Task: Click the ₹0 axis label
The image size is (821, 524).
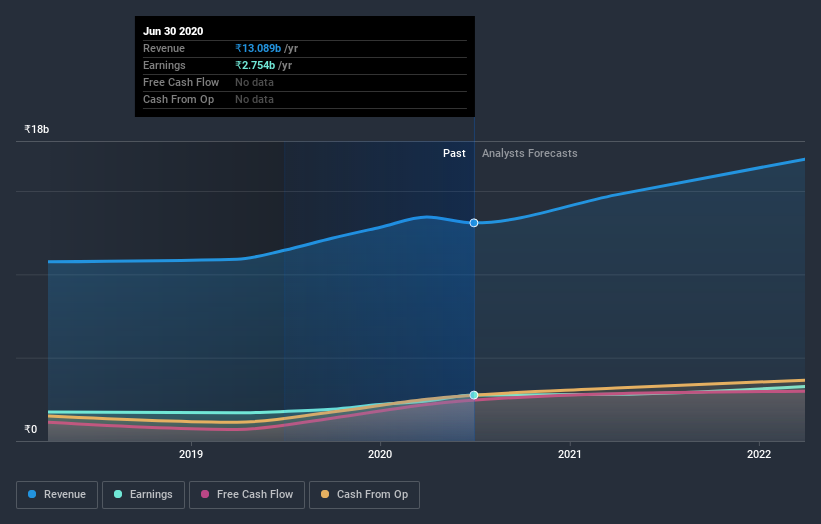Action: tap(31, 429)
